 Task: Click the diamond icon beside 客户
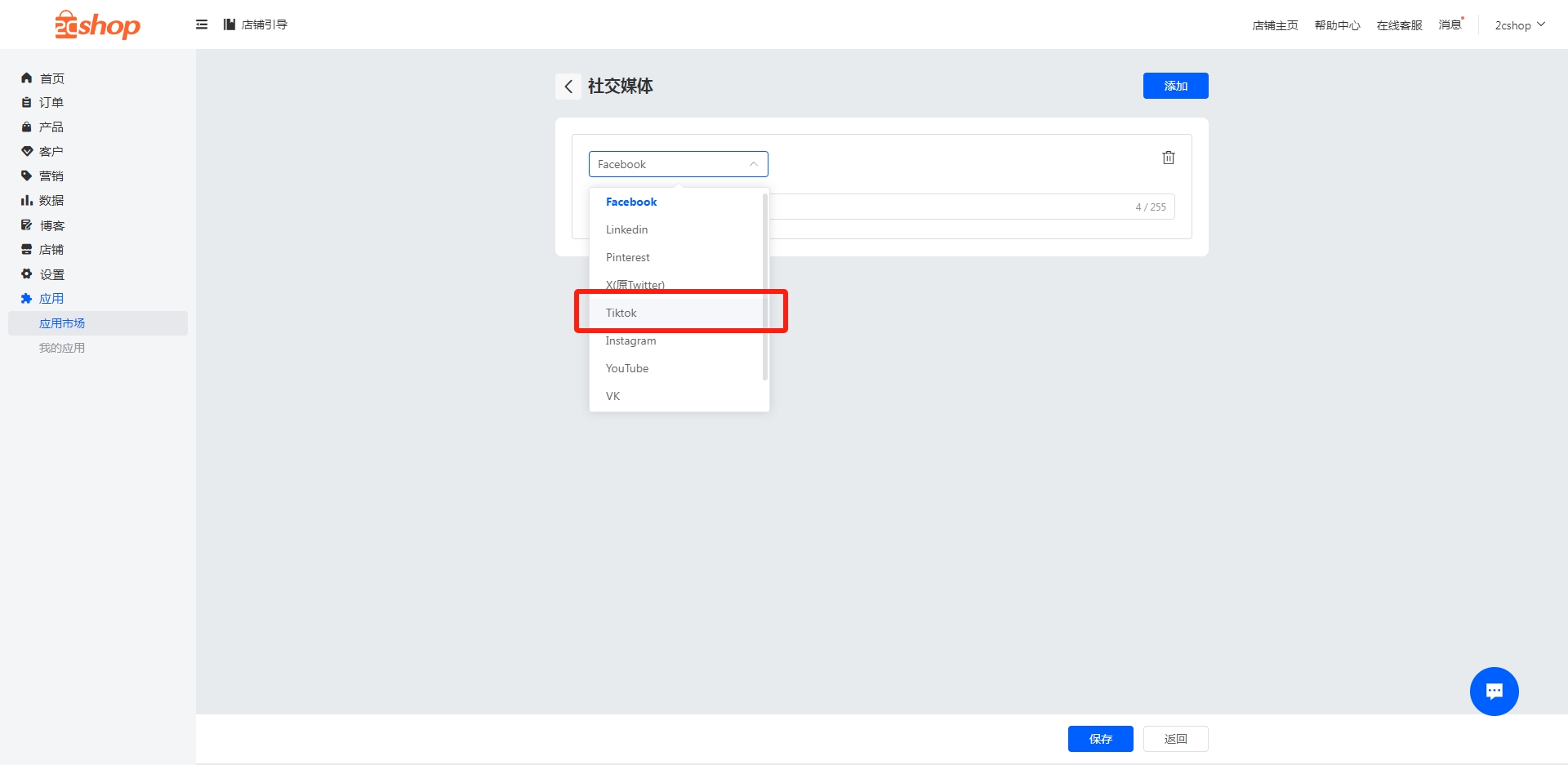point(26,152)
